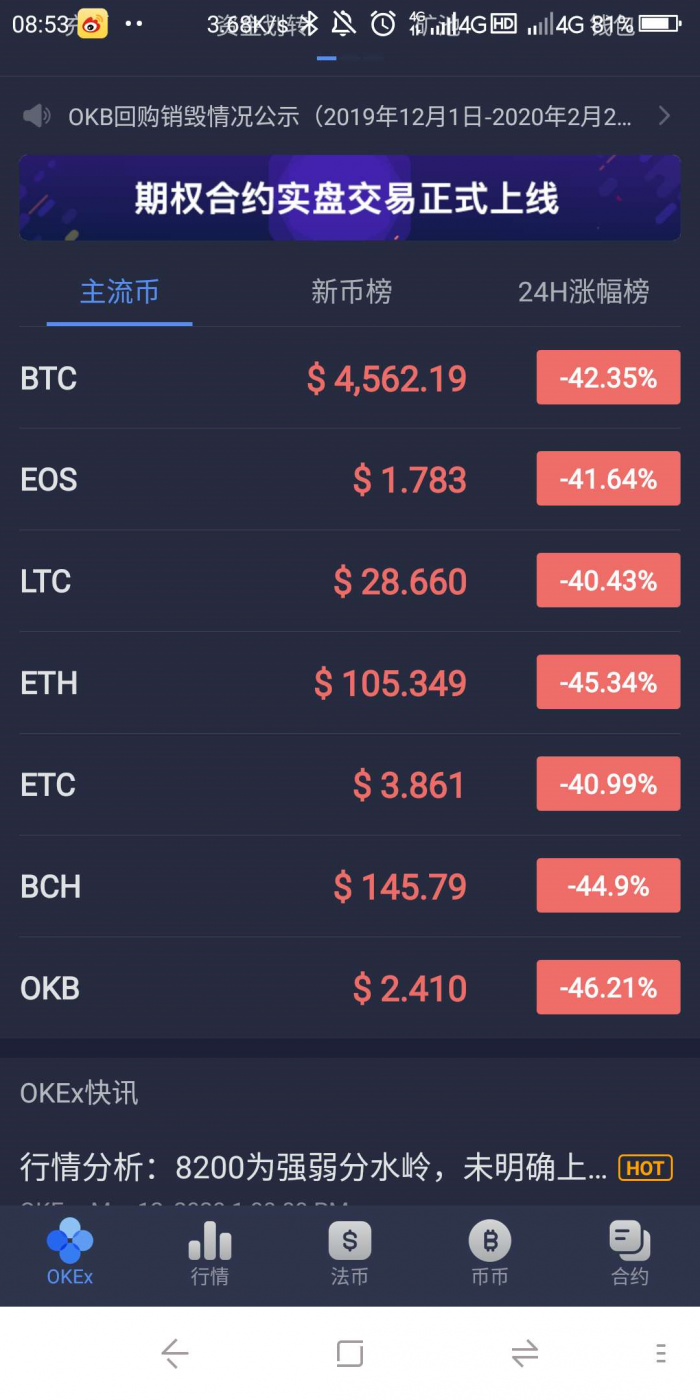The height and width of the screenshot is (1400, 700).
Task: Click the OKB -46.21% change badge
Action: tap(608, 987)
